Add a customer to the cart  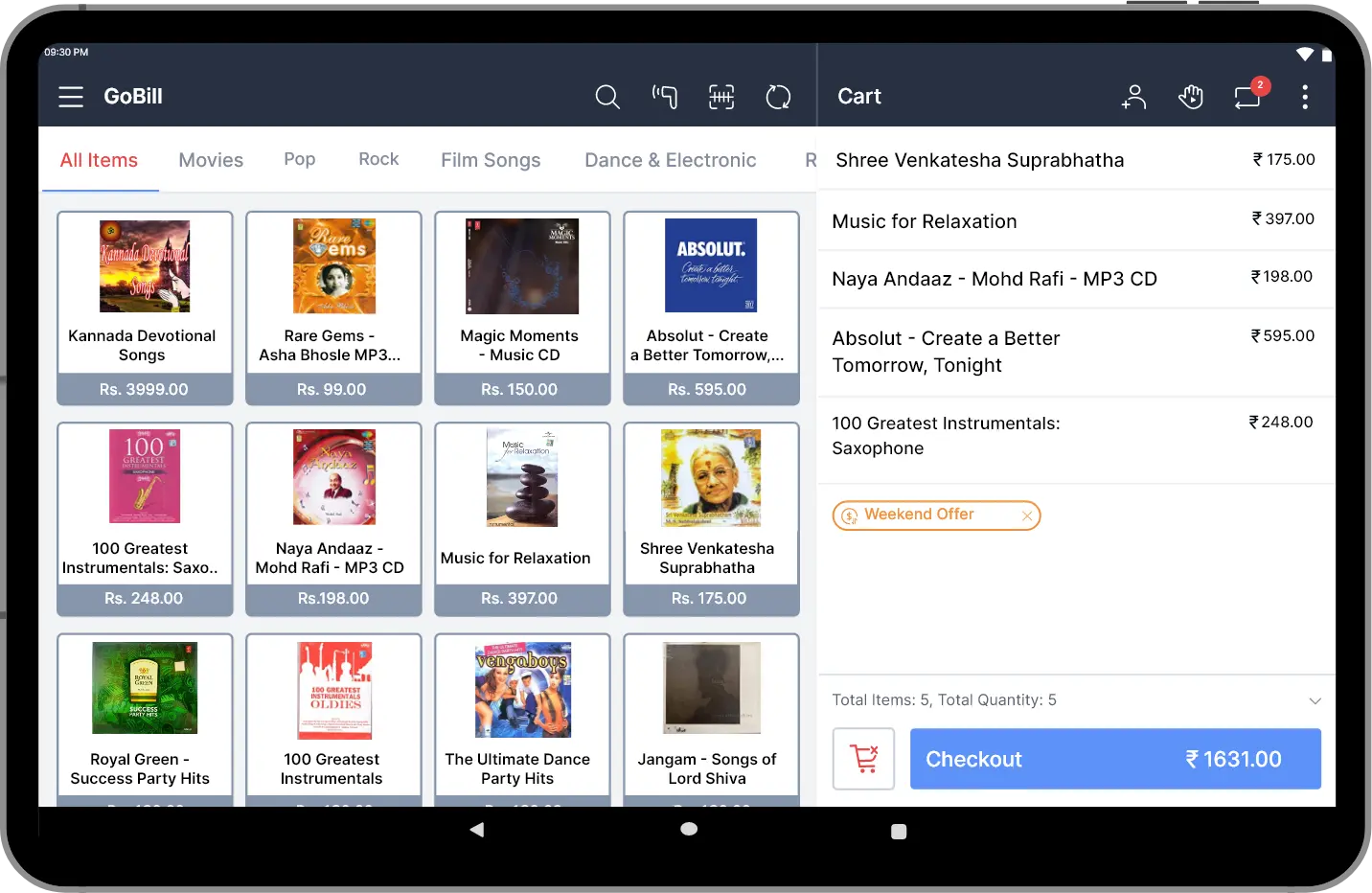(x=1133, y=97)
